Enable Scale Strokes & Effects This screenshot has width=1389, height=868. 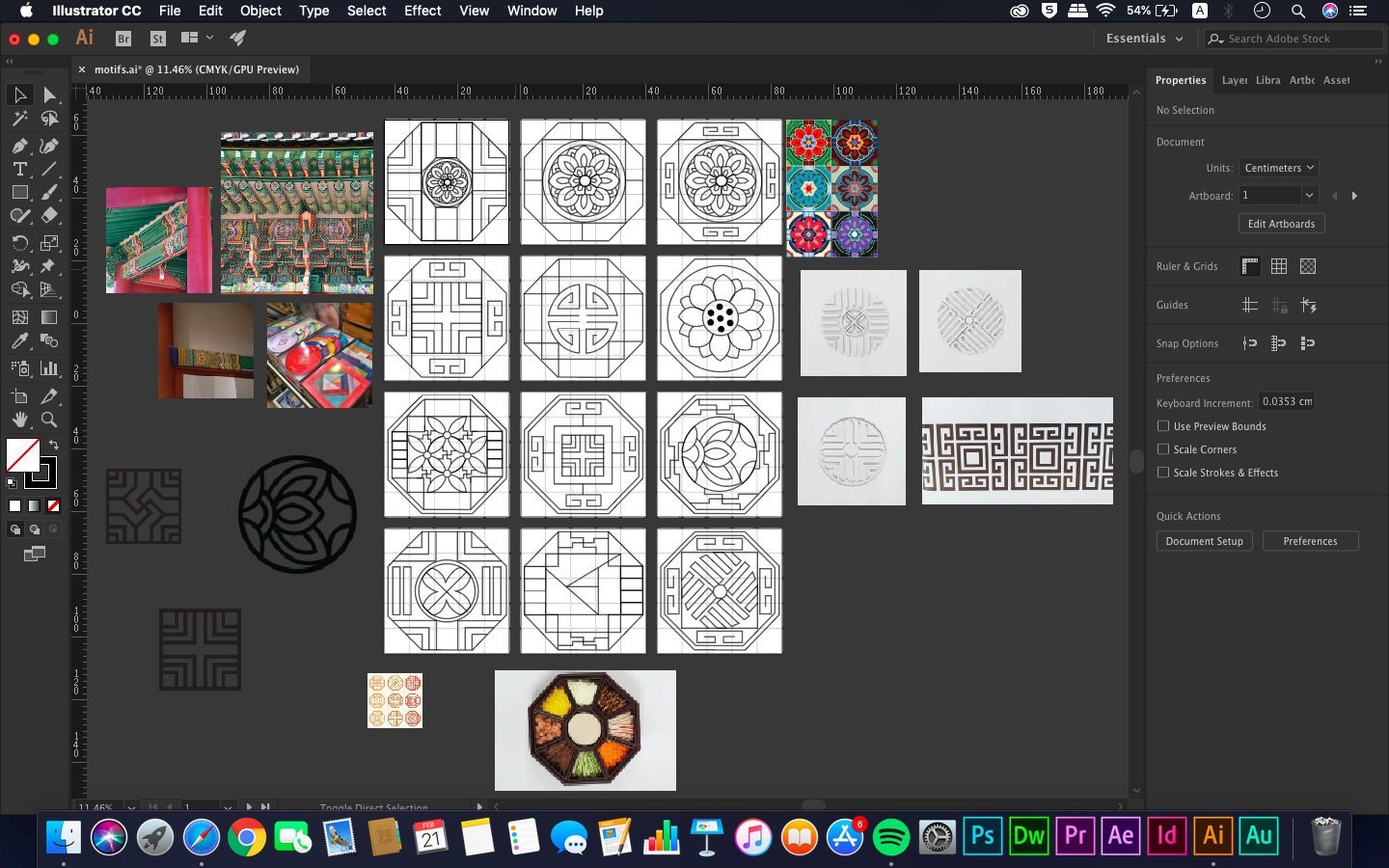point(1163,473)
